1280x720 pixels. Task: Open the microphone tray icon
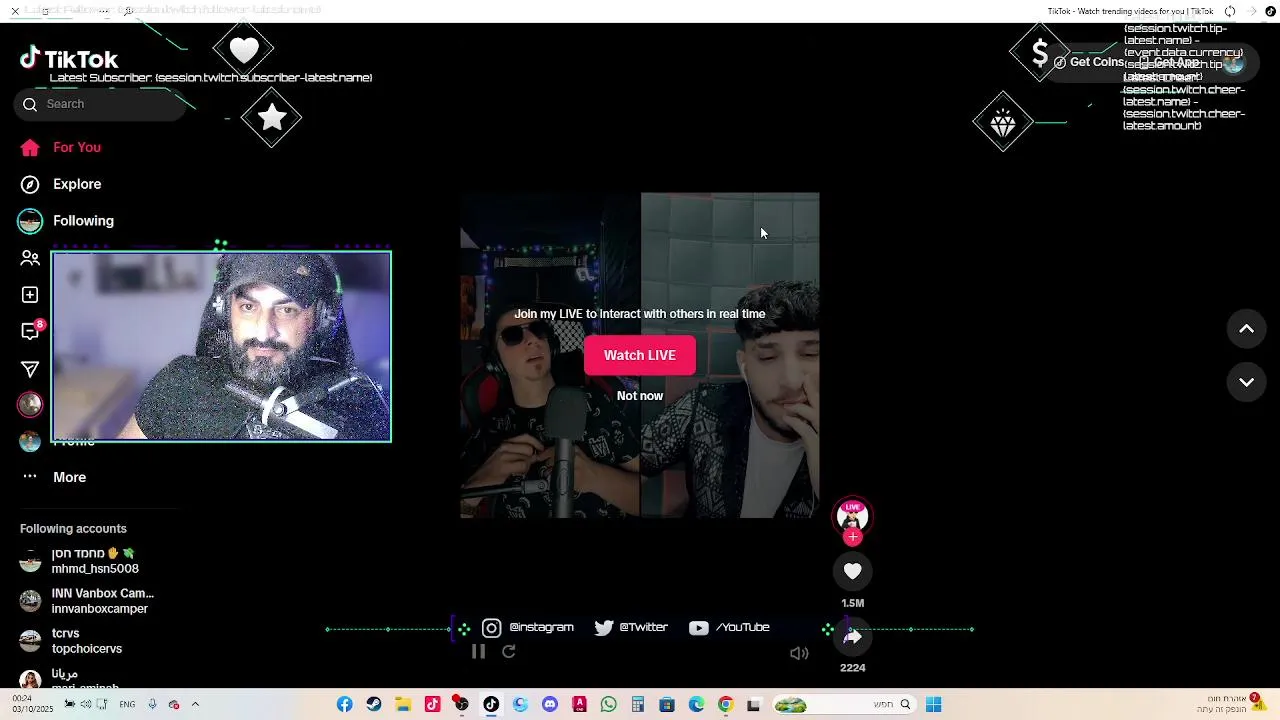[152, 705]
